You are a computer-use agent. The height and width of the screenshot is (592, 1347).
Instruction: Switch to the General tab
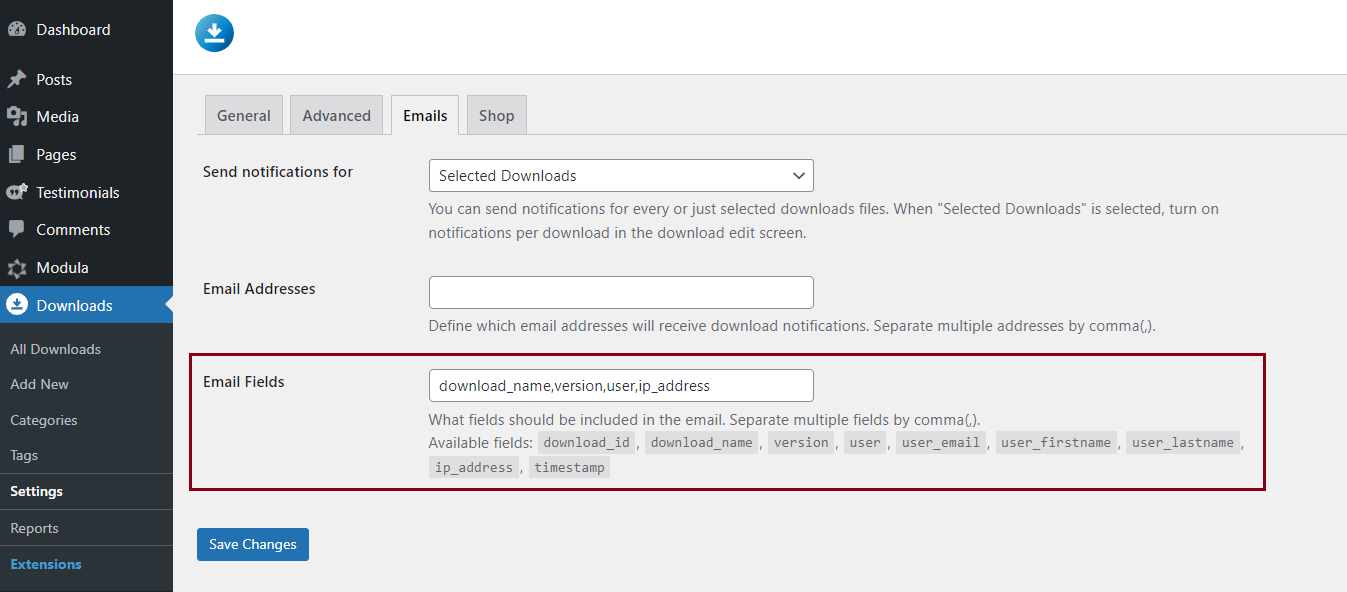tap(244, 115)
